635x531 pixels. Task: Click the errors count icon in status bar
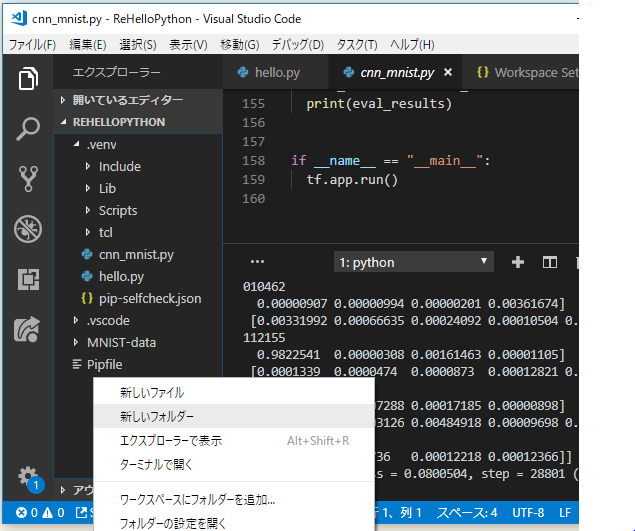[x=22, y=513]
